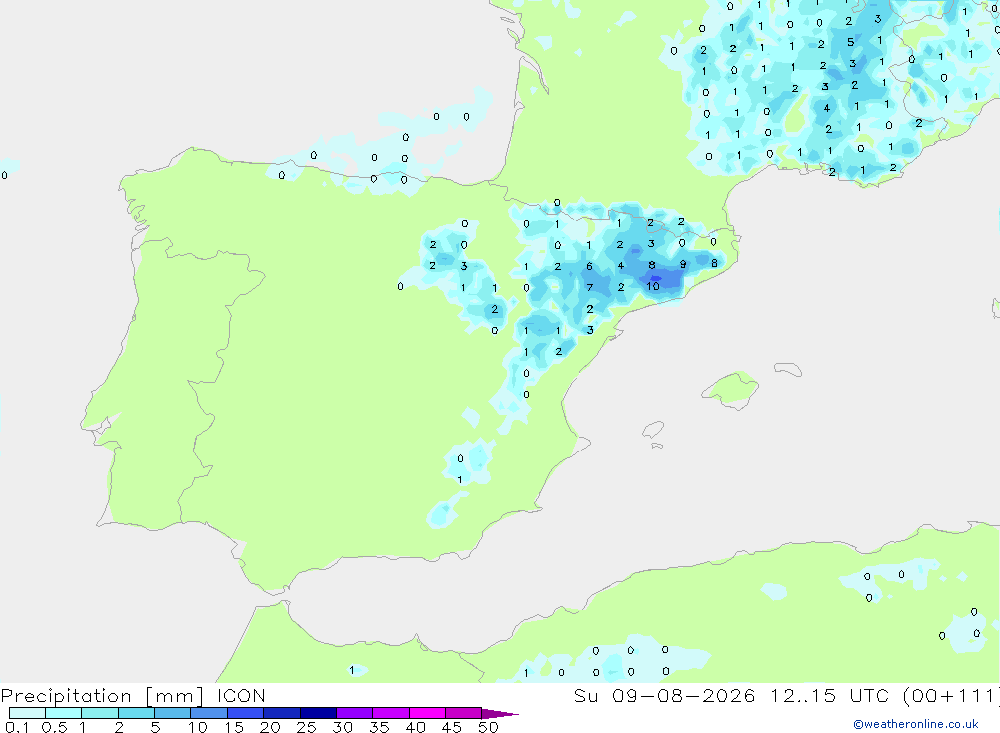Select the 2–5 mm legend color swatch

[x=136, y=713]
